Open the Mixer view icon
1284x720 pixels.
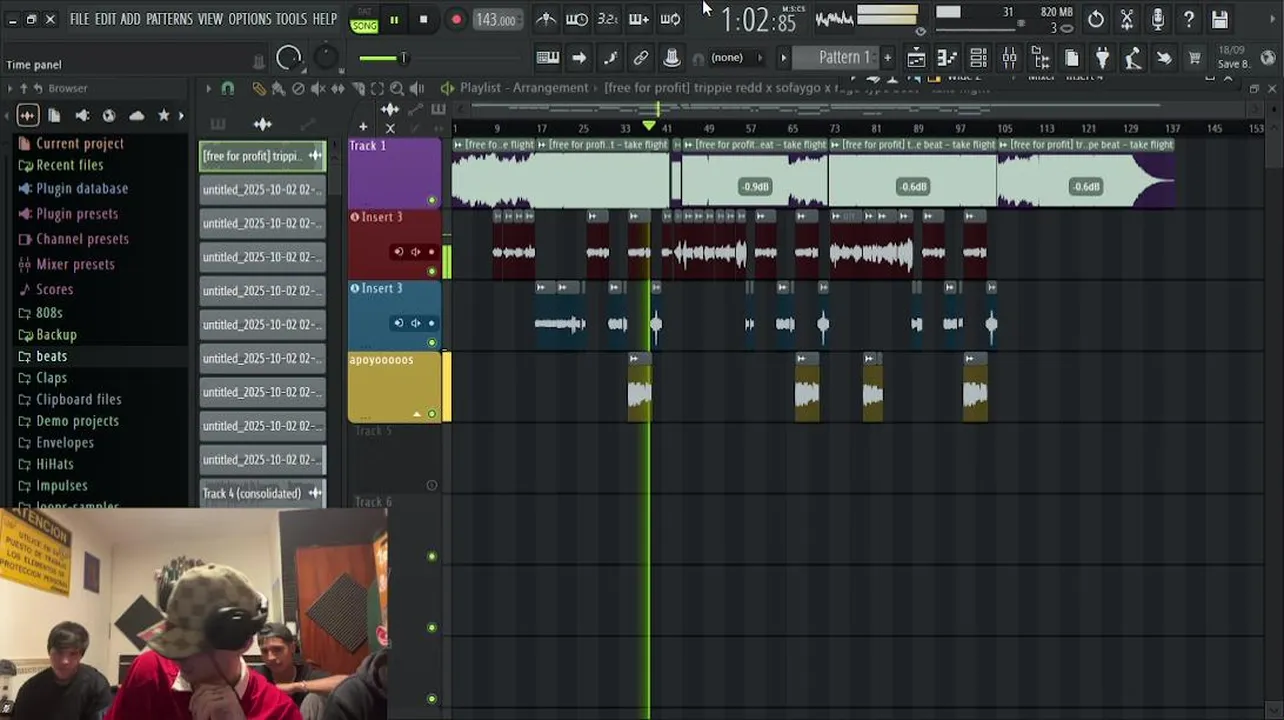click(1009, 58)
